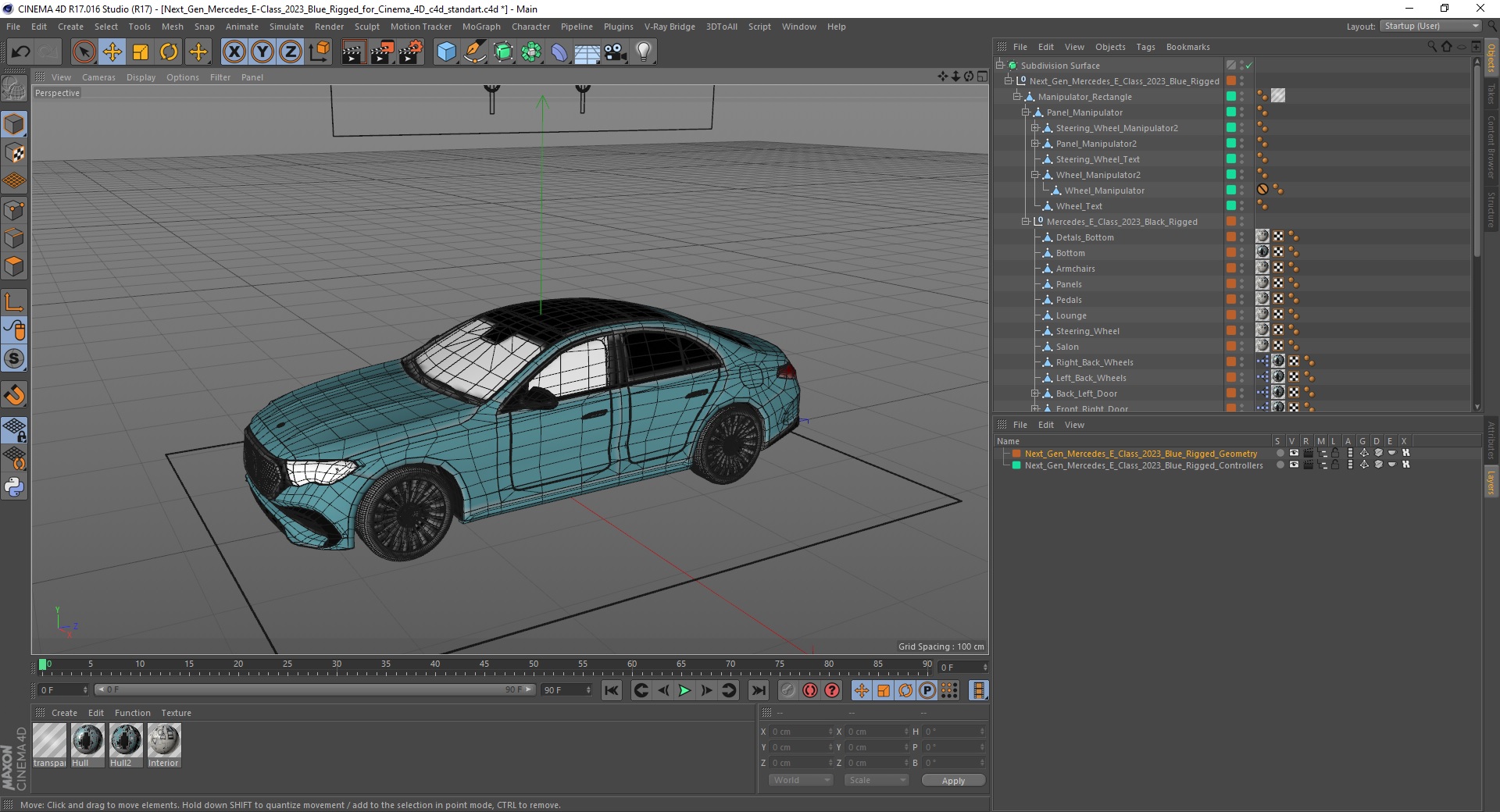Viewport: 1500px width, 812px height.
Task: Open the Deformer objects icon
Action: pyautogui.click(x=559, y=52)
